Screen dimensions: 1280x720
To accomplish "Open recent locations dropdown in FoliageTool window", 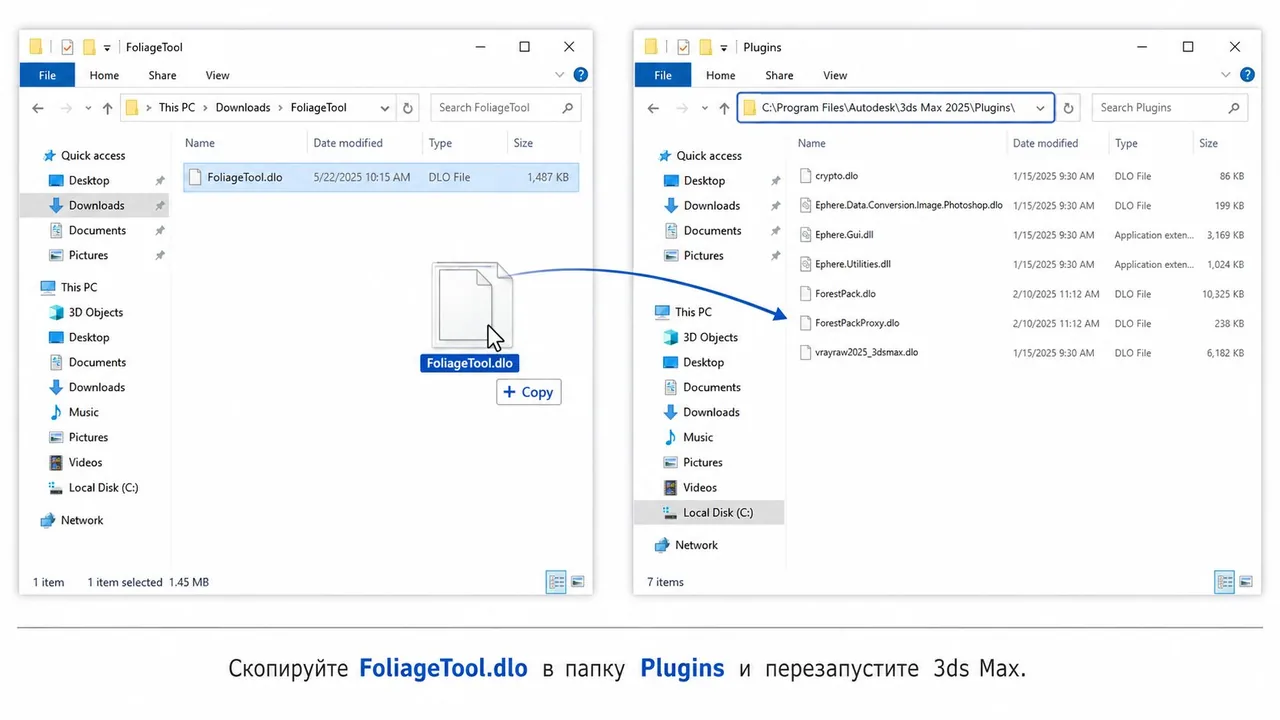I will (88, 108).
